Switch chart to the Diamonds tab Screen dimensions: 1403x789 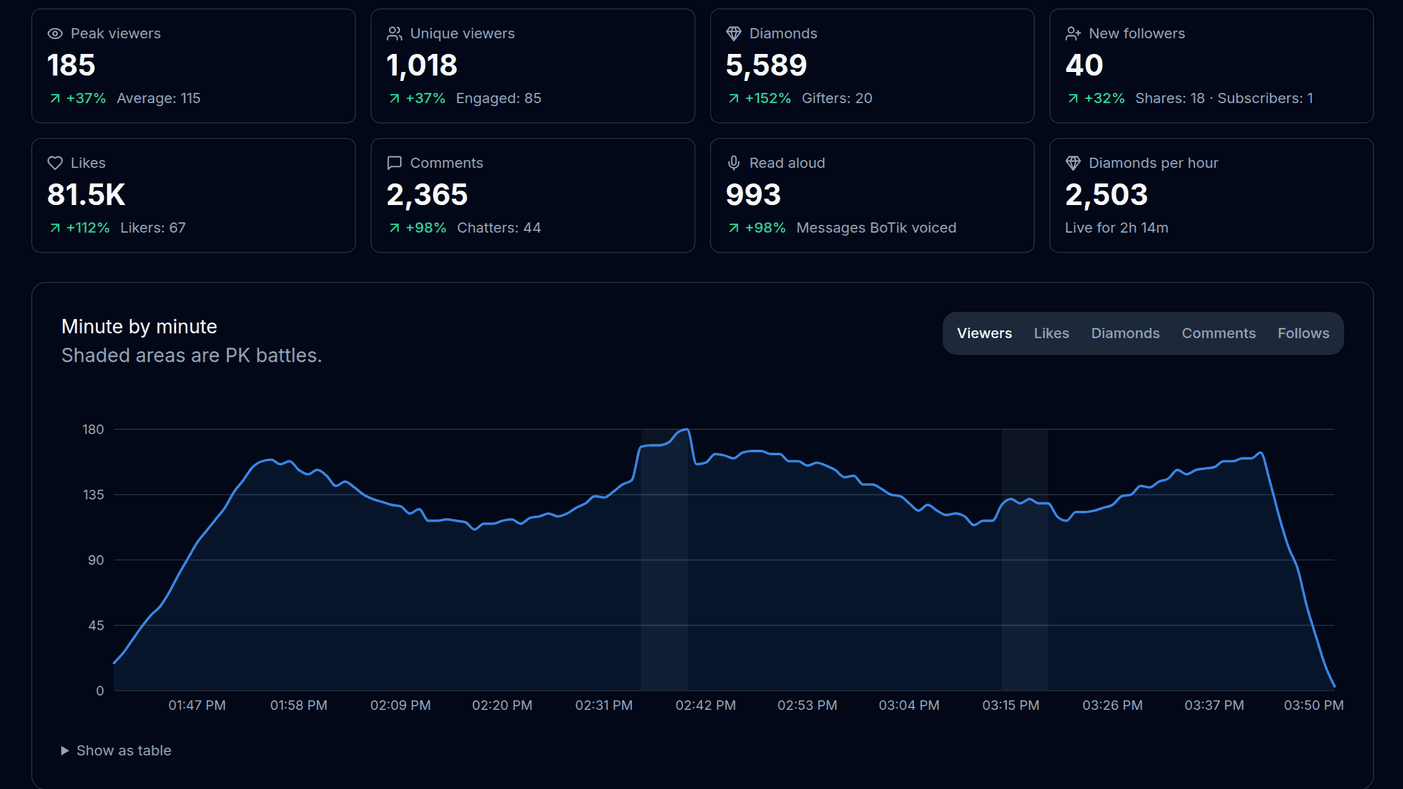(1125, 334)
